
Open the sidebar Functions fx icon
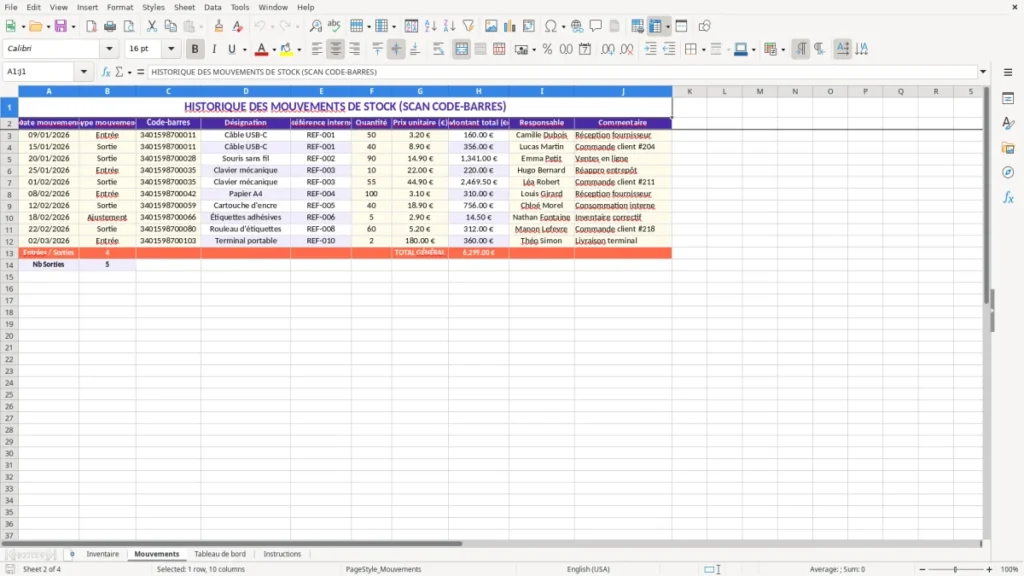(1008, 197)
